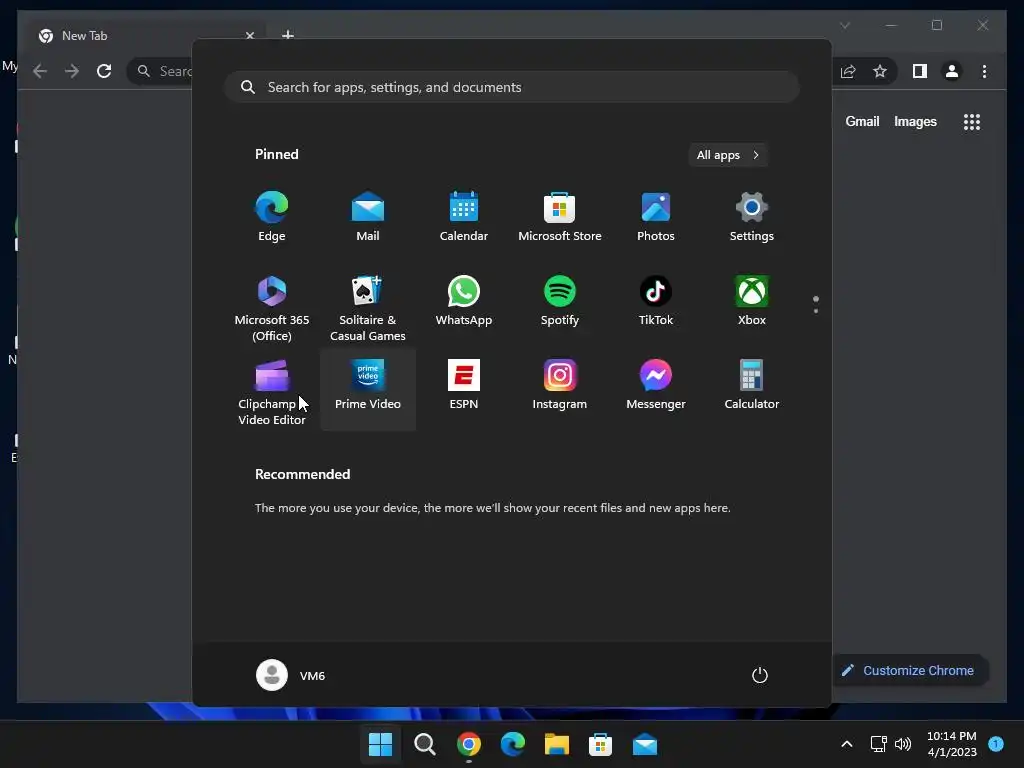The height and width of the screenshot is (768, 1024).
Task: Switch to Chrome on the taskbar
Action: click(469, 744)
